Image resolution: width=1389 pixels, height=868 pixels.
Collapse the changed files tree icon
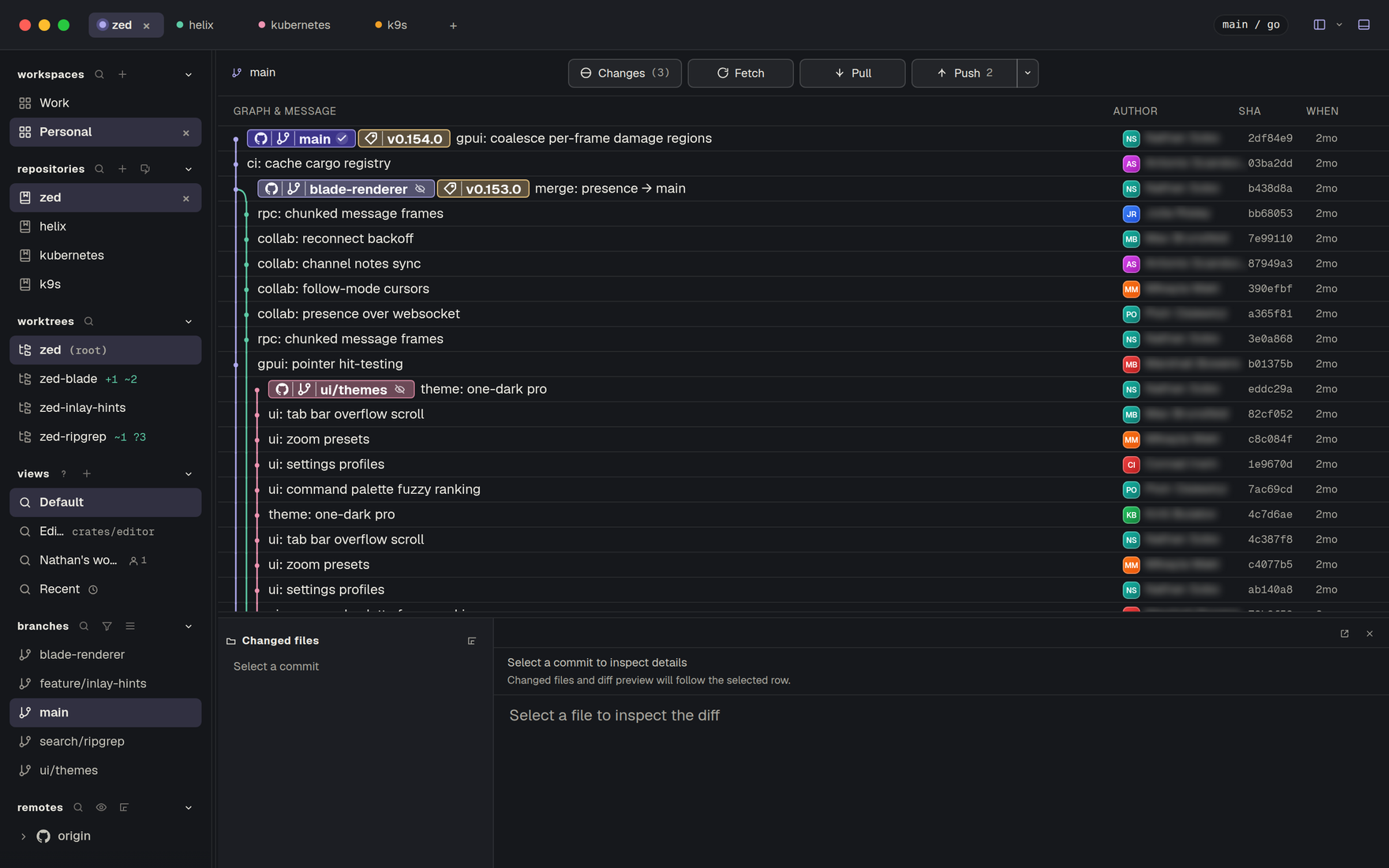coord(472,641)
